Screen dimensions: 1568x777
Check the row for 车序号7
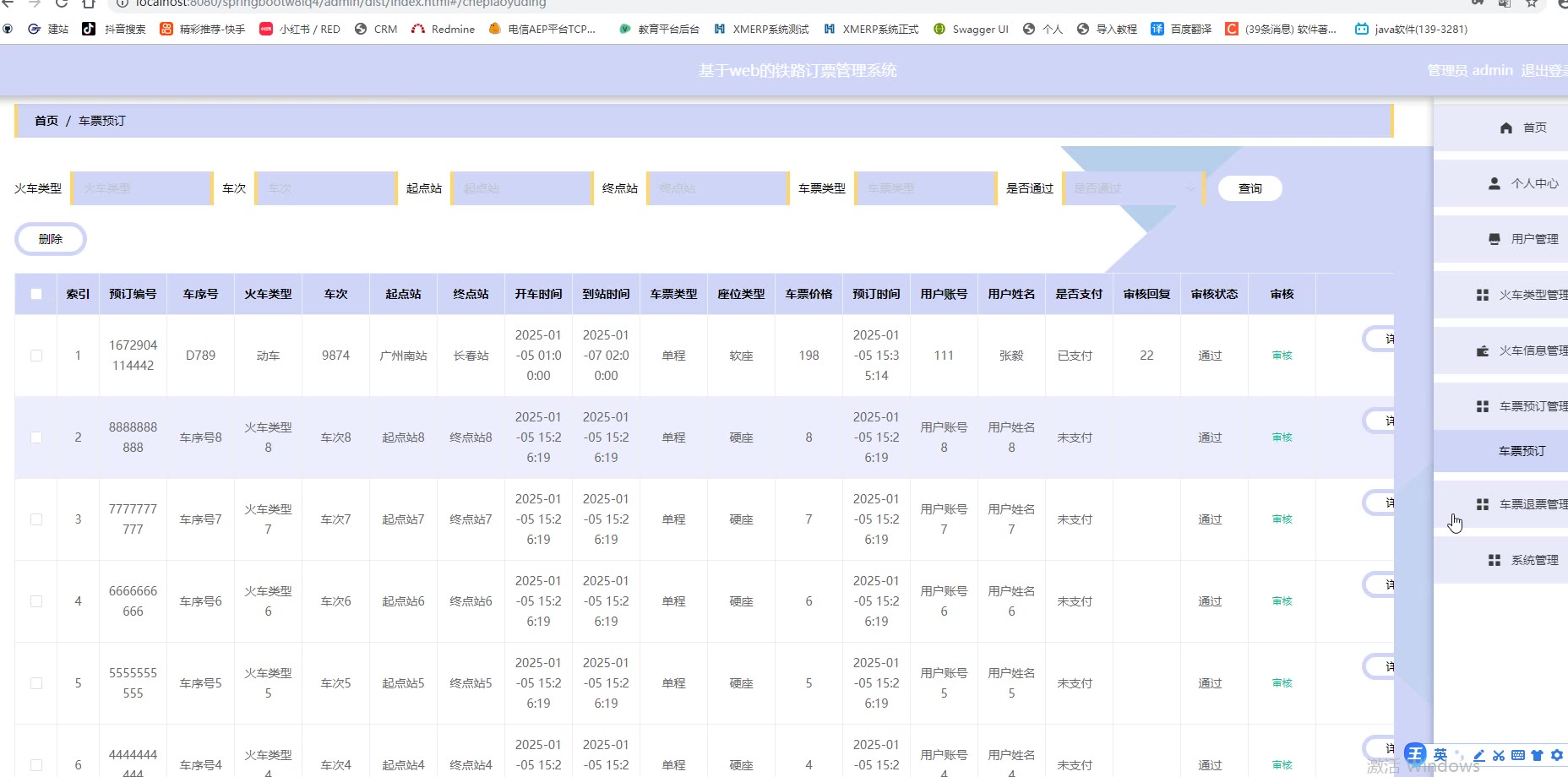(x=36, y=519)
